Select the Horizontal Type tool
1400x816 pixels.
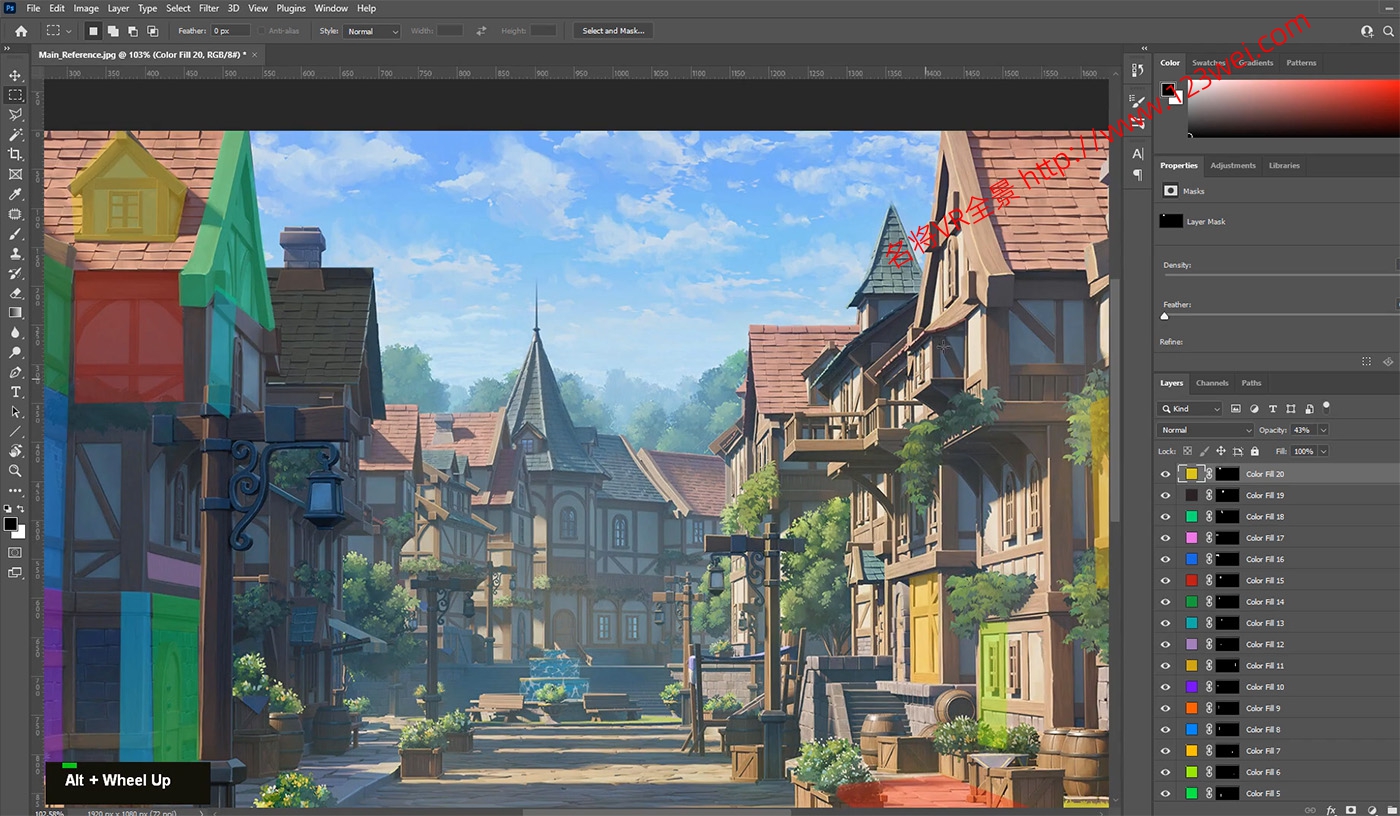click(x=15, y=392)
